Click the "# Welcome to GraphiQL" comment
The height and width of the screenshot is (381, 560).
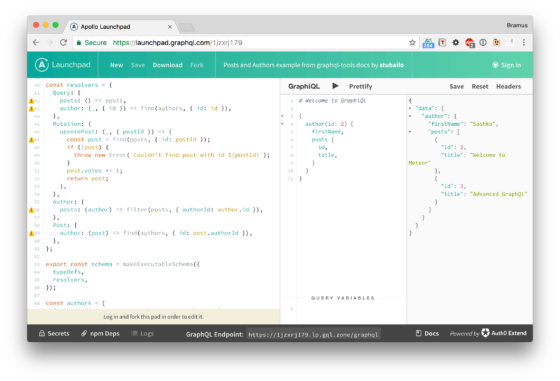[x=332, y=101]
